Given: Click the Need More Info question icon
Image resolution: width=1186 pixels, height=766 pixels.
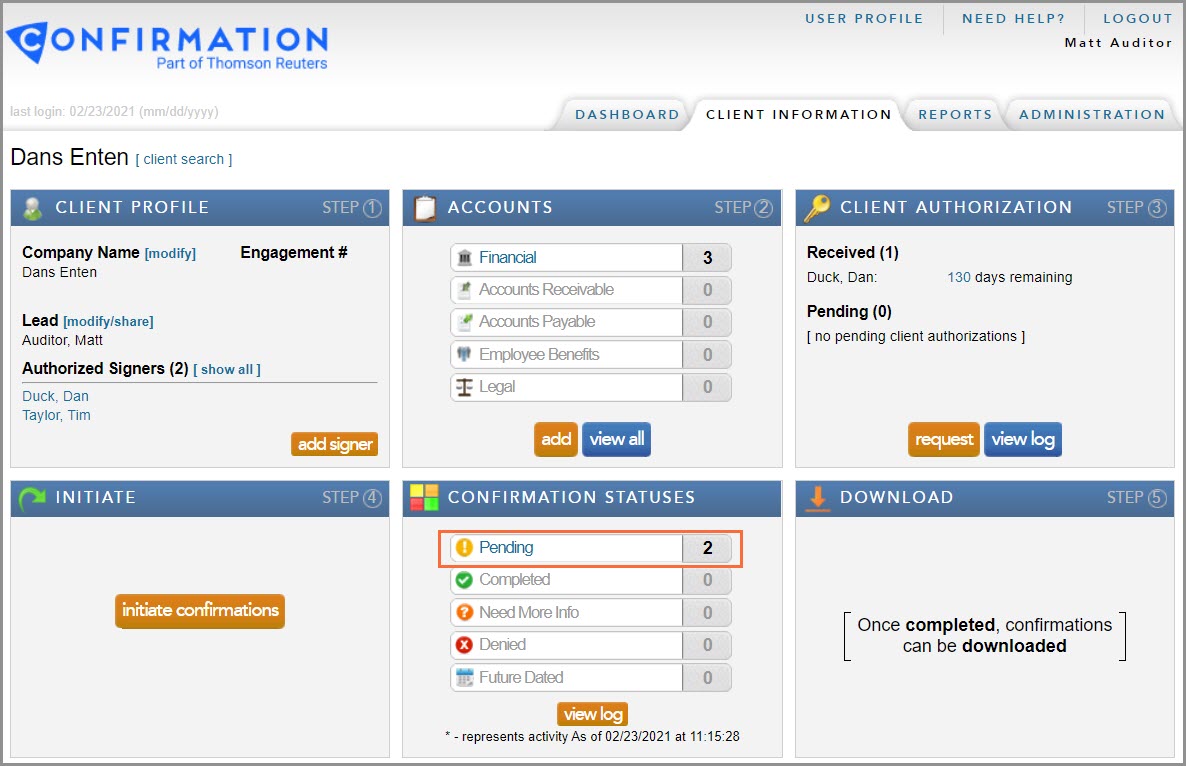Looking at the screenshot, I should [464, 613].
